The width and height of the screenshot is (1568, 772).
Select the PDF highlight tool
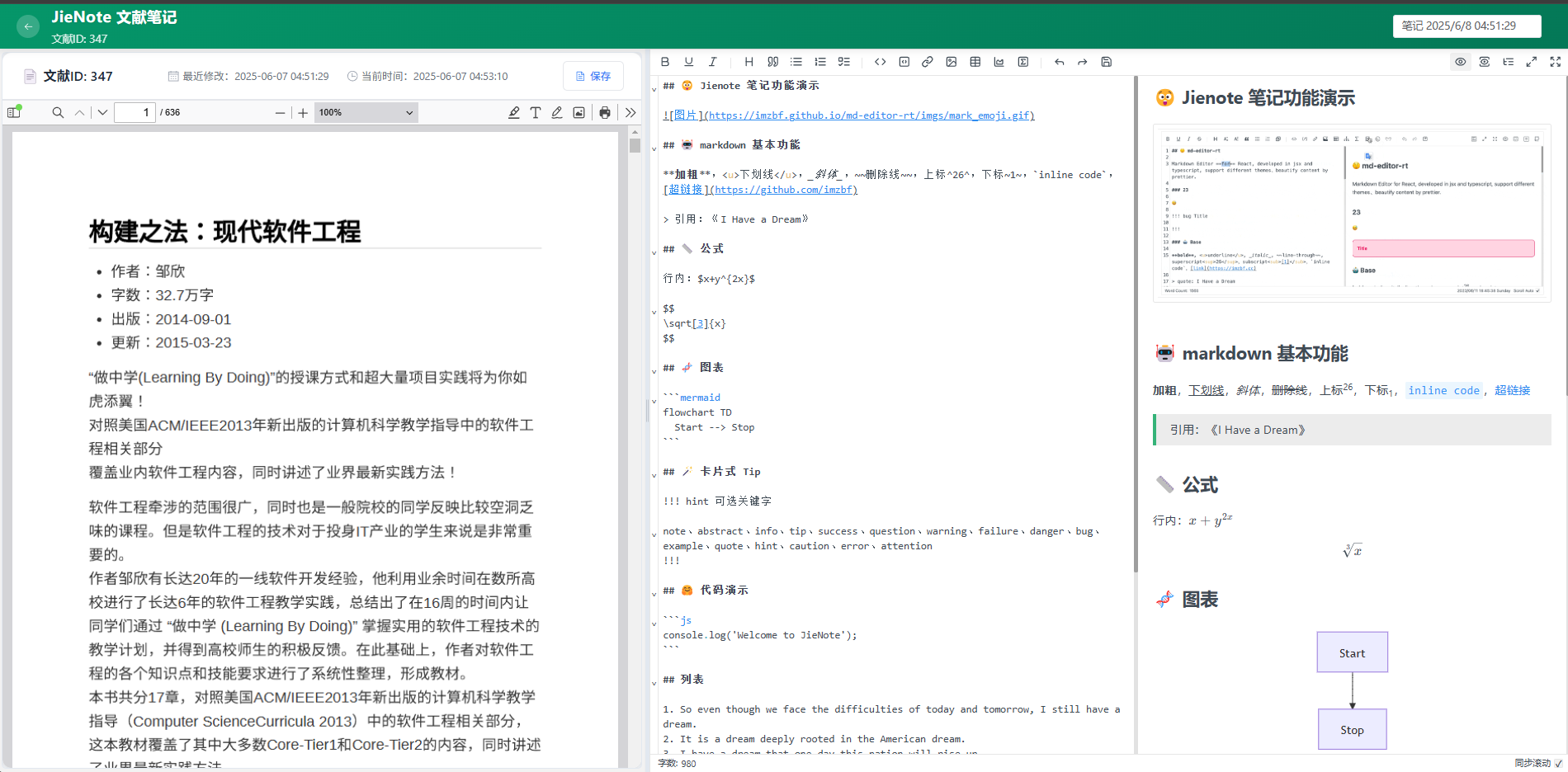tap(514, 113)
